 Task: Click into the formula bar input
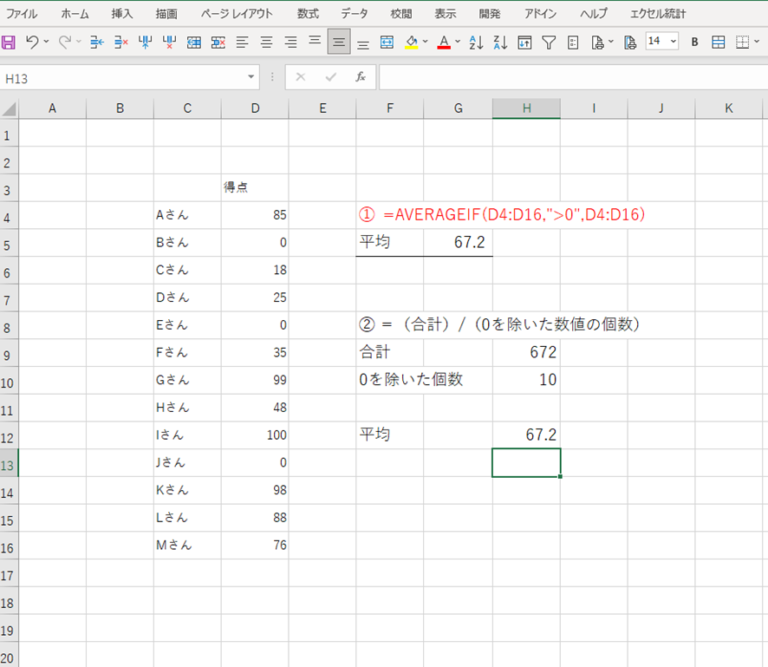pos(574,77)
